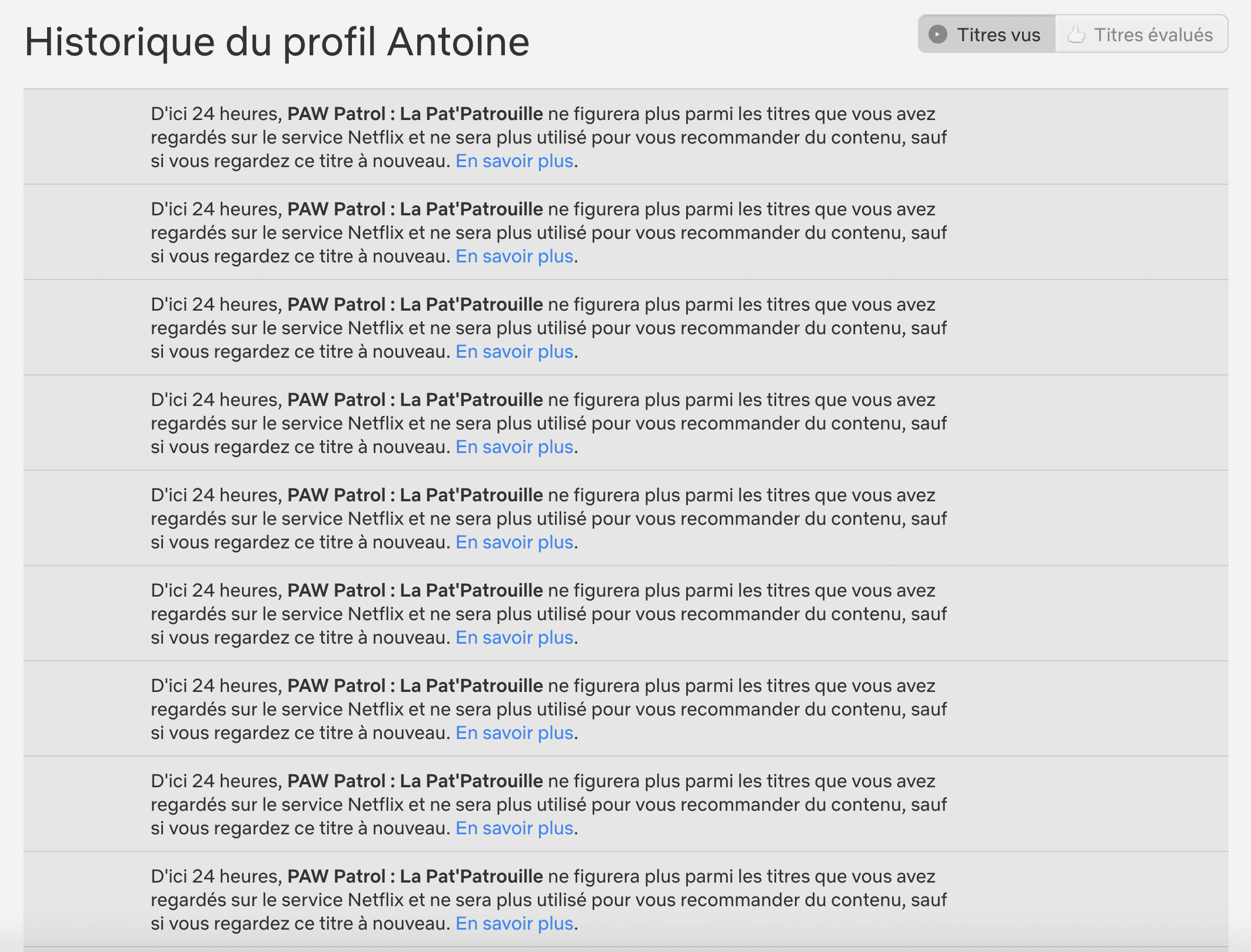Click the play icon beside Titres vus
Screen dimensions: 1251x952
938,34
